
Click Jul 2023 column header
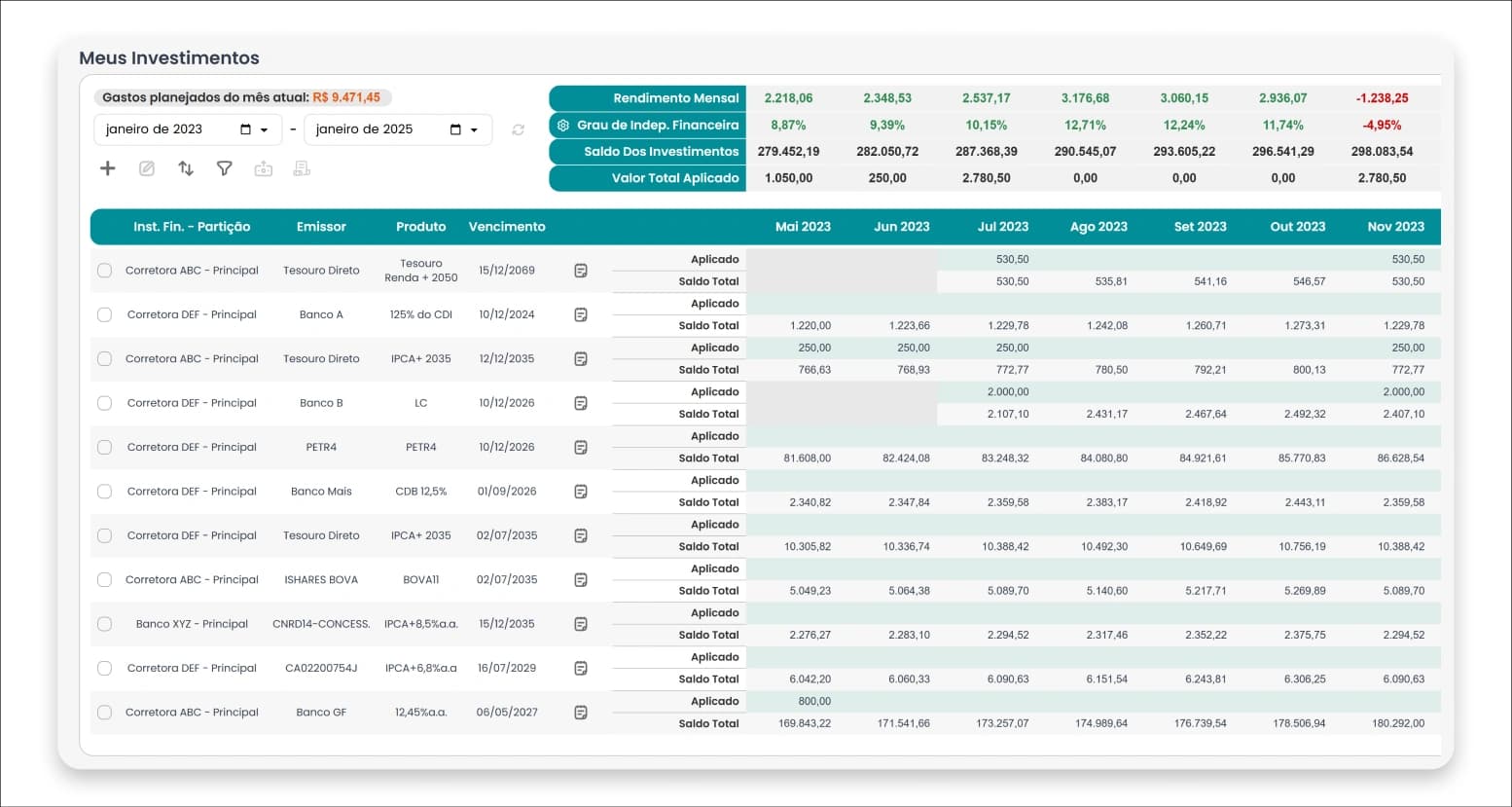[1003, 227]
